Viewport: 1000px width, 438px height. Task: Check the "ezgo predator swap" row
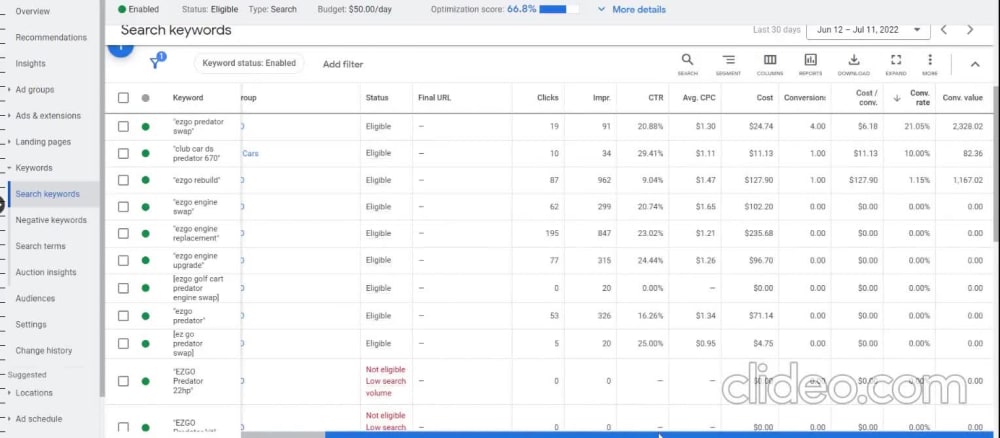[x=123, y=126]
